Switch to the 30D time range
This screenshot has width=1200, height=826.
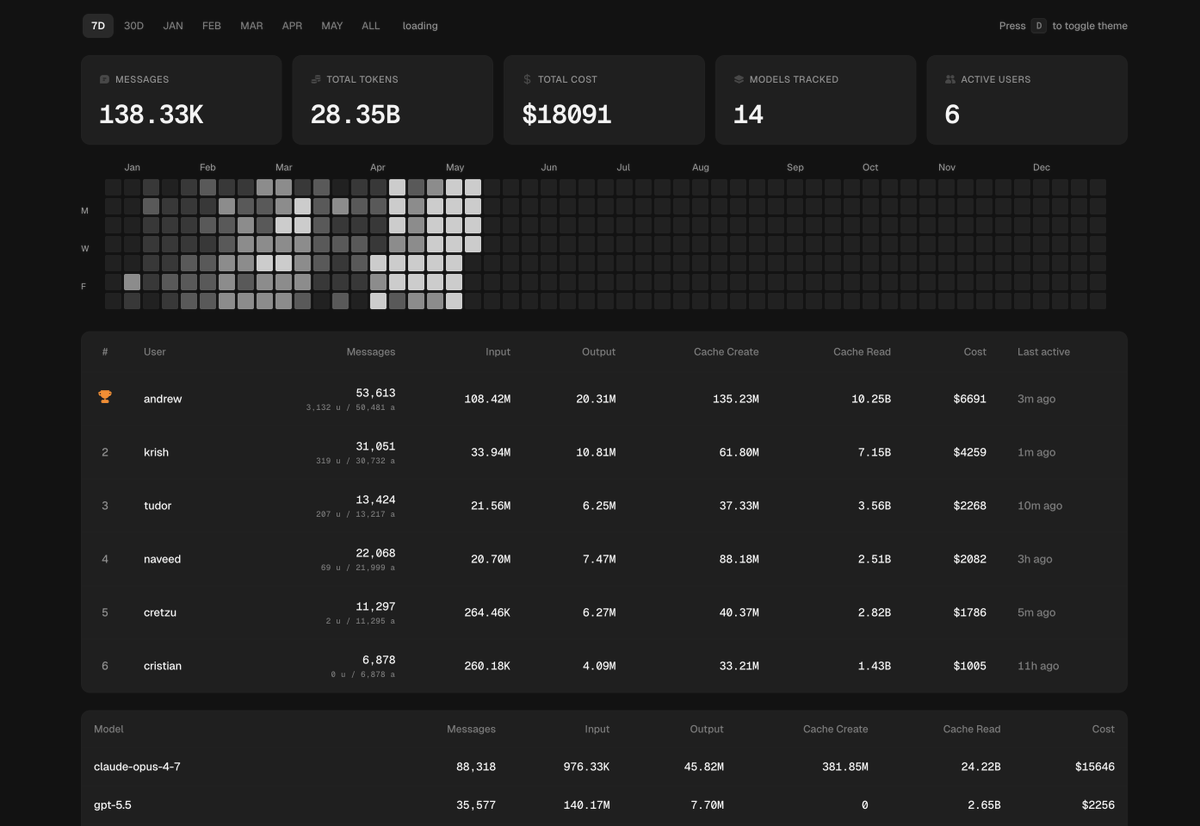tap(134, 26)
